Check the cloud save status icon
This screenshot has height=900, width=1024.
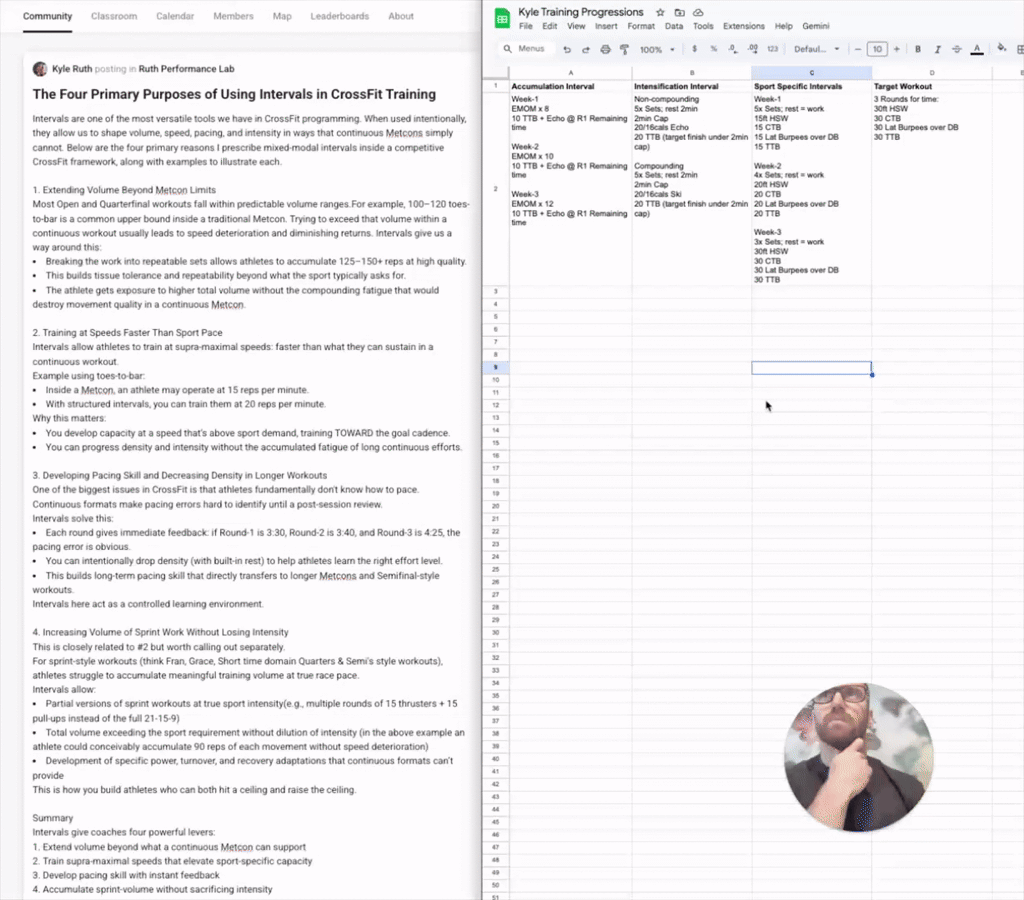pyautogui.click(x=698, y=12)
